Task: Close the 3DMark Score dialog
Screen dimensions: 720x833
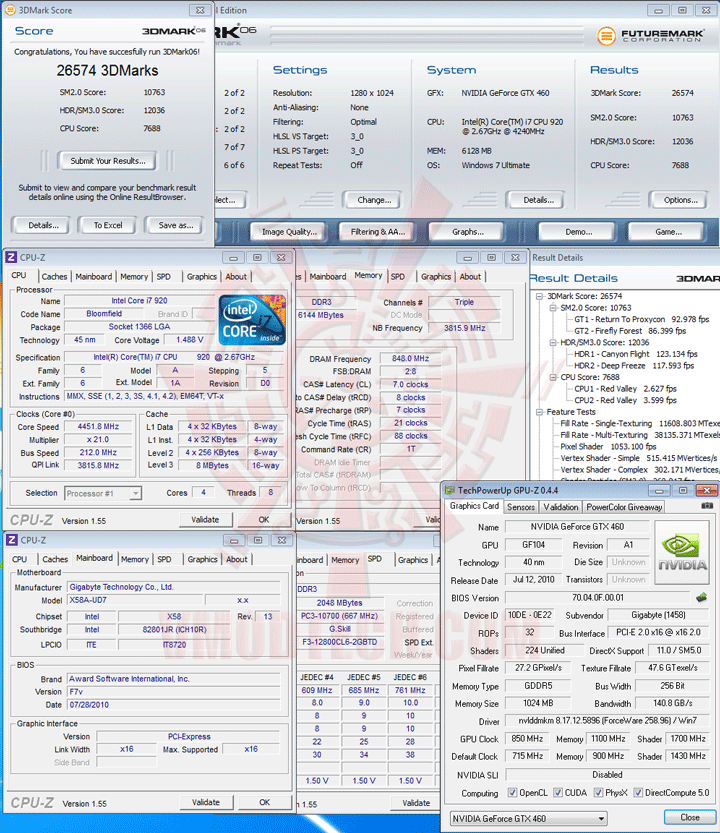Action: [200, 10]
